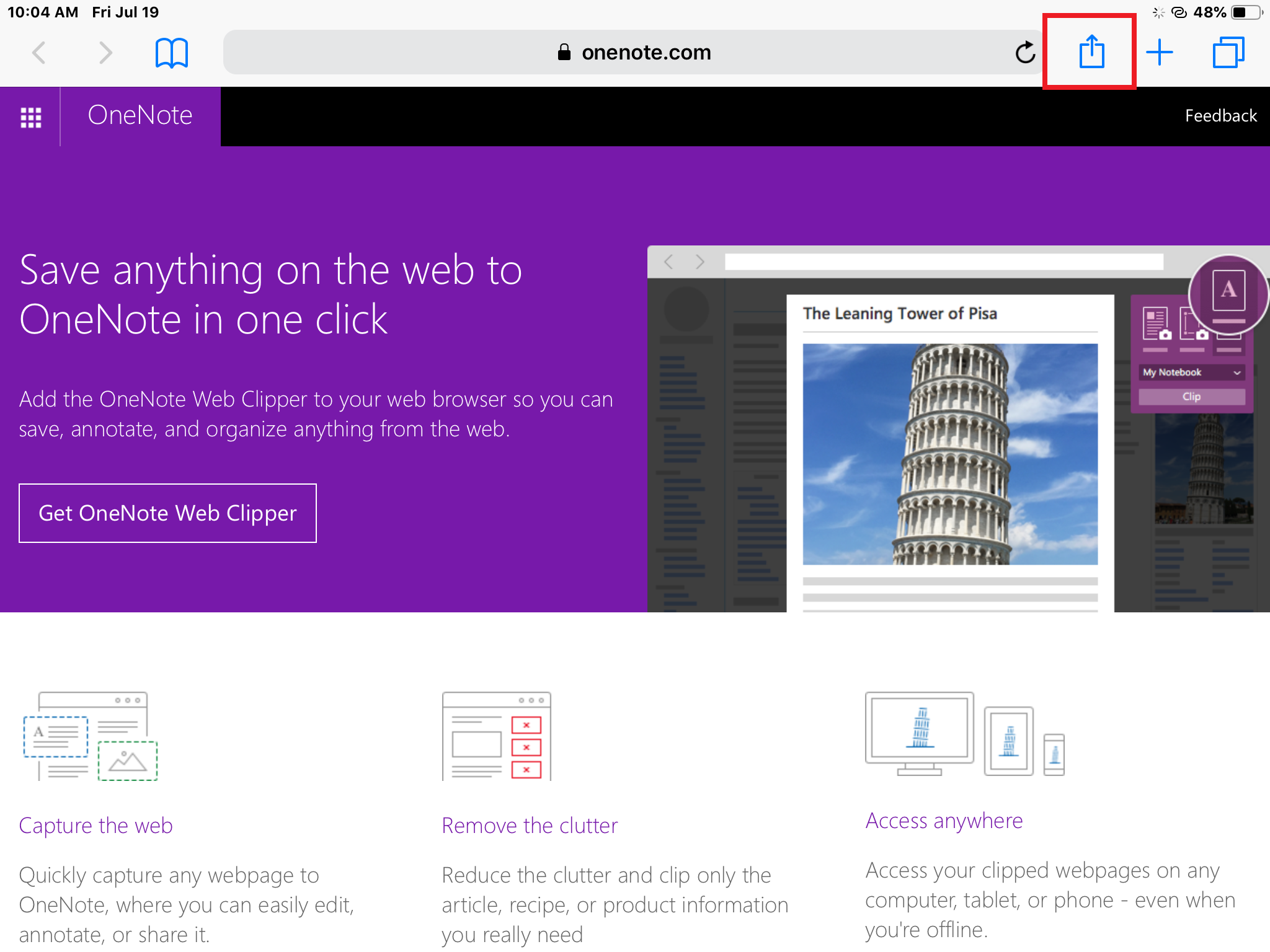Open the Office app launcher grid

[30, 117]
